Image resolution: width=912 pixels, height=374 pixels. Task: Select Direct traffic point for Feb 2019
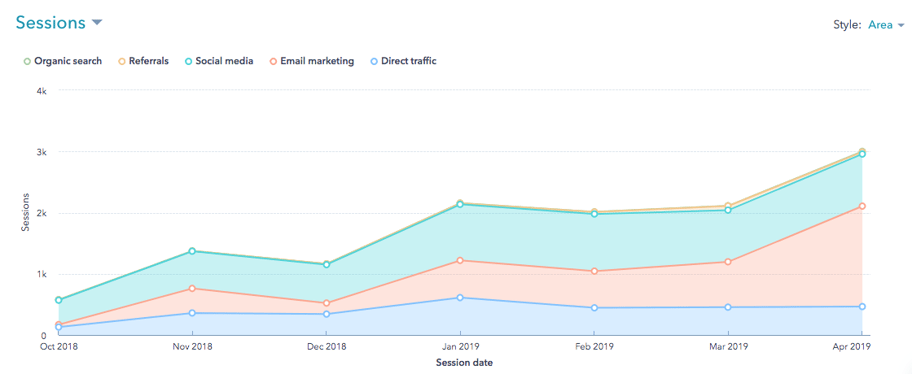point(594,308)
